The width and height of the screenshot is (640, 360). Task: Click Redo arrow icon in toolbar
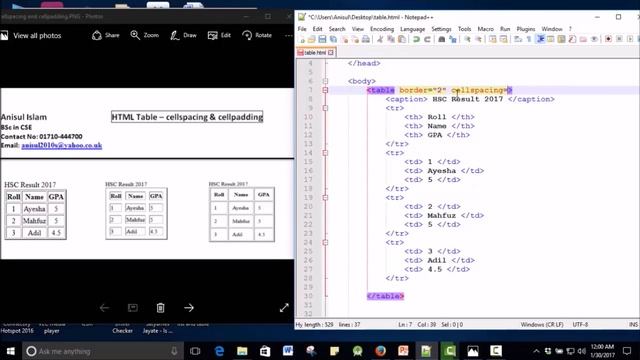pos(427,40)
